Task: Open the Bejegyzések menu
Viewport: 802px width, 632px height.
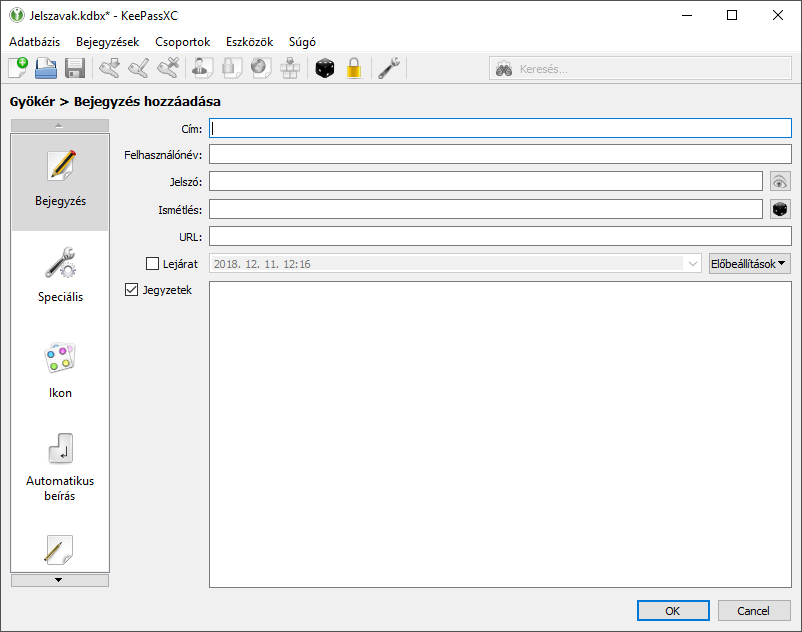Action: (107, 42)
